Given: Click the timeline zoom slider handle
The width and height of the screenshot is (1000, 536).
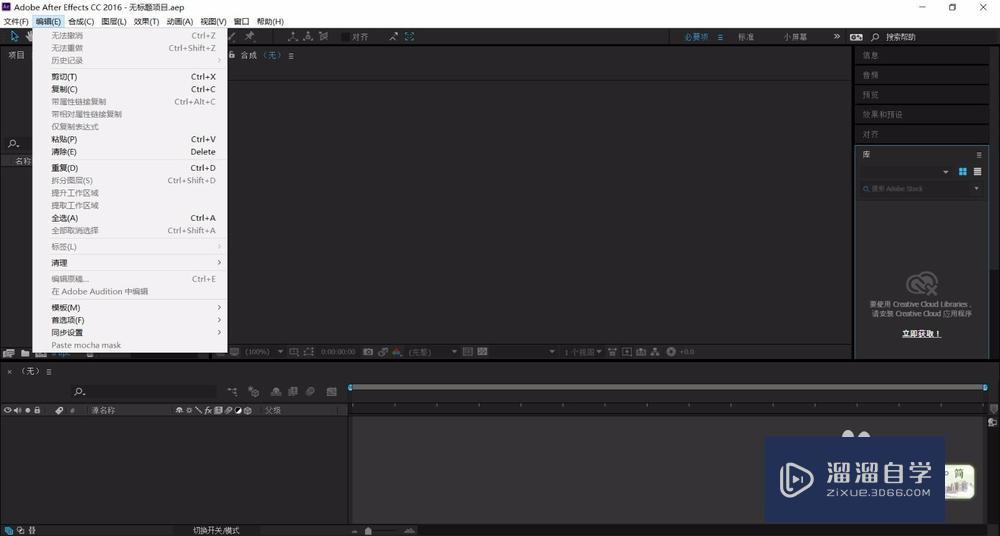Looking at the screenshot, I should [x=368, y=531].
